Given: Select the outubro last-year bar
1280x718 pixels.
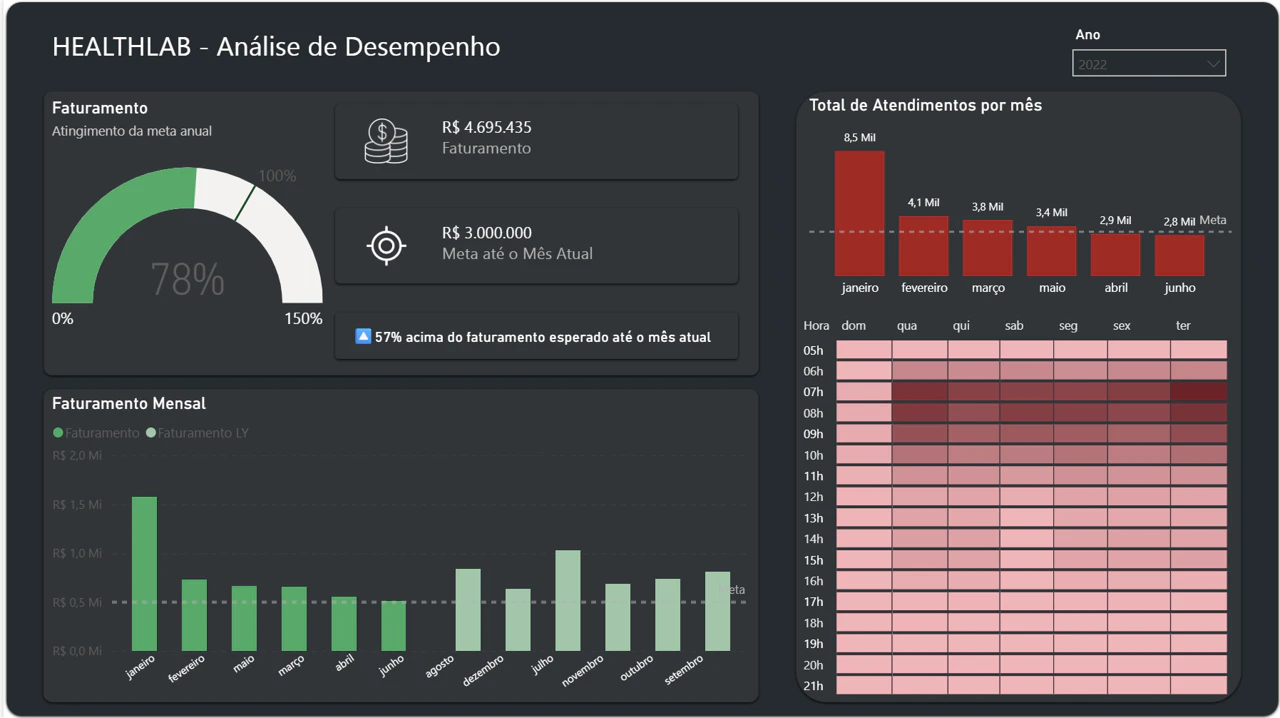Looking at the screenshot, I should click(x=668, y=615).
